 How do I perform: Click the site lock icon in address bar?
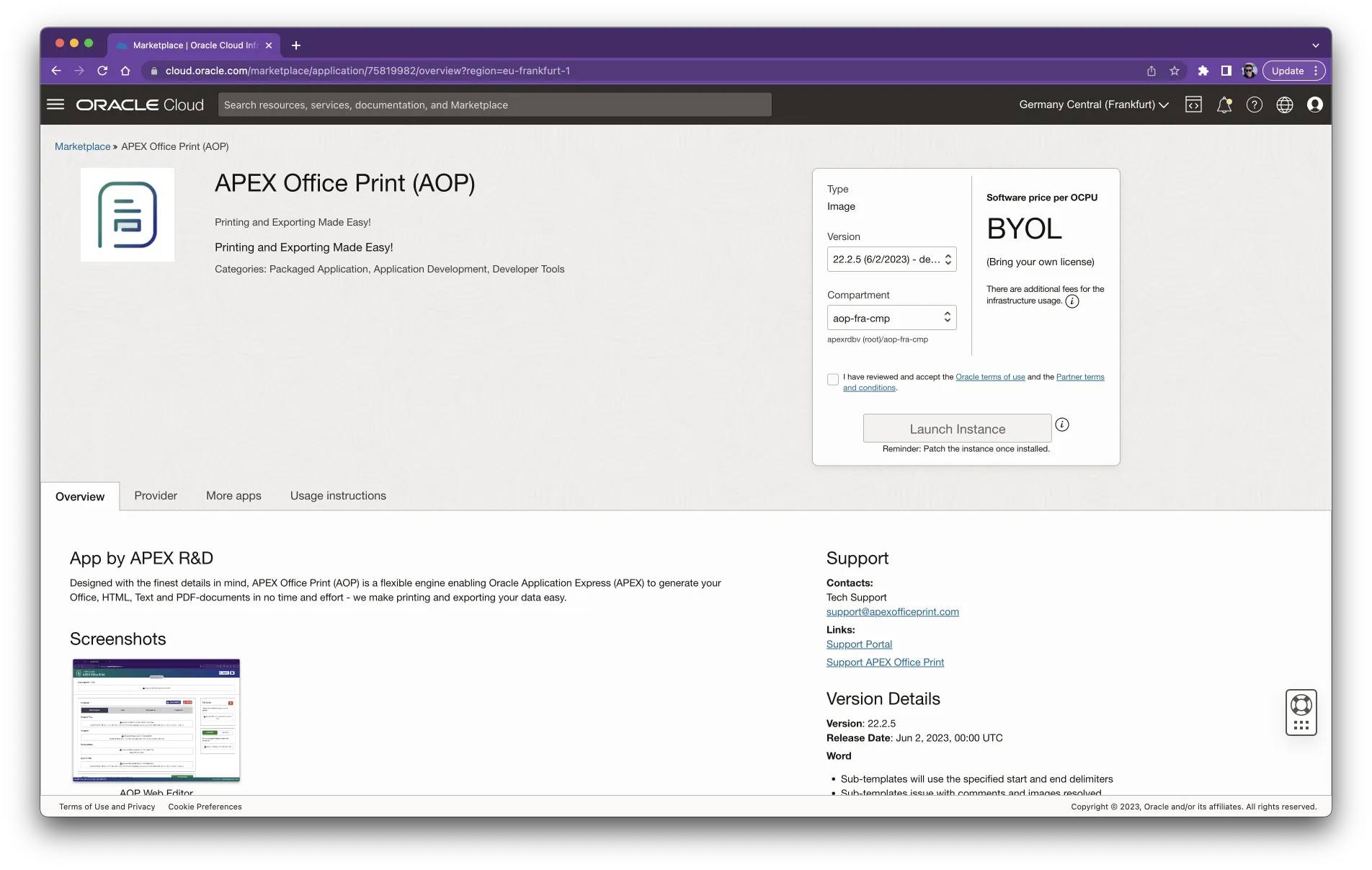click(x=153, y=71)
